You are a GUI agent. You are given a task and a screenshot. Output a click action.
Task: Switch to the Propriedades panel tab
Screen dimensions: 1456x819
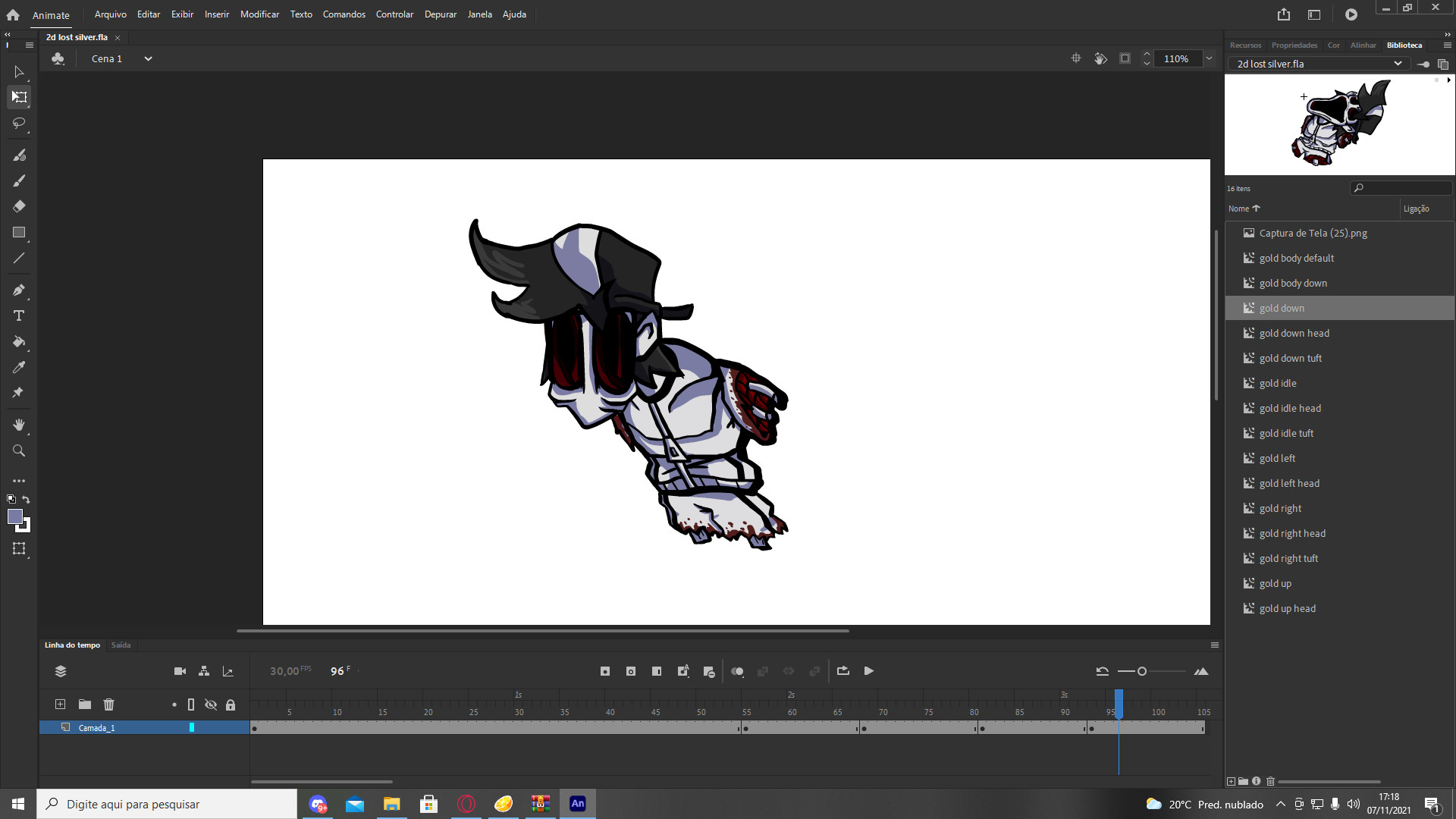(1294, 45)
